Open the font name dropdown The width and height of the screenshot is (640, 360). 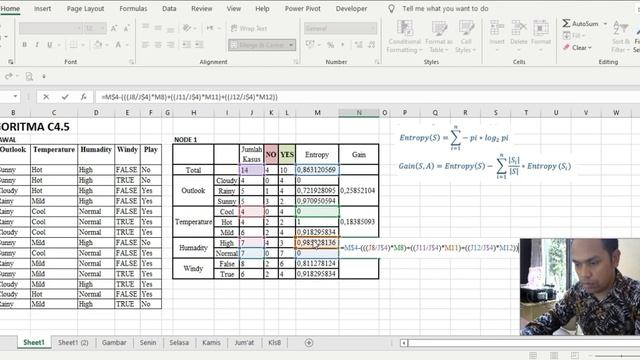79,28
